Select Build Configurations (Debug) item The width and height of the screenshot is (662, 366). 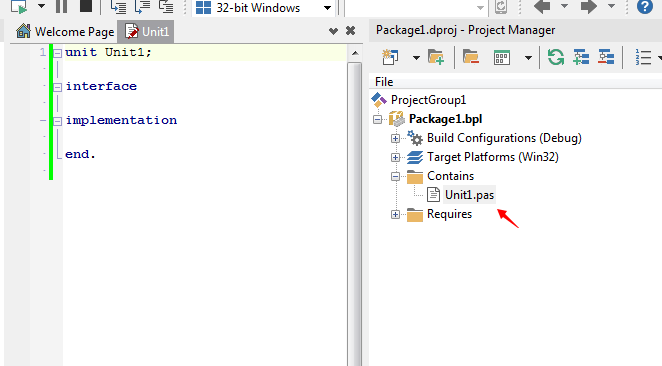coord(504,138)
